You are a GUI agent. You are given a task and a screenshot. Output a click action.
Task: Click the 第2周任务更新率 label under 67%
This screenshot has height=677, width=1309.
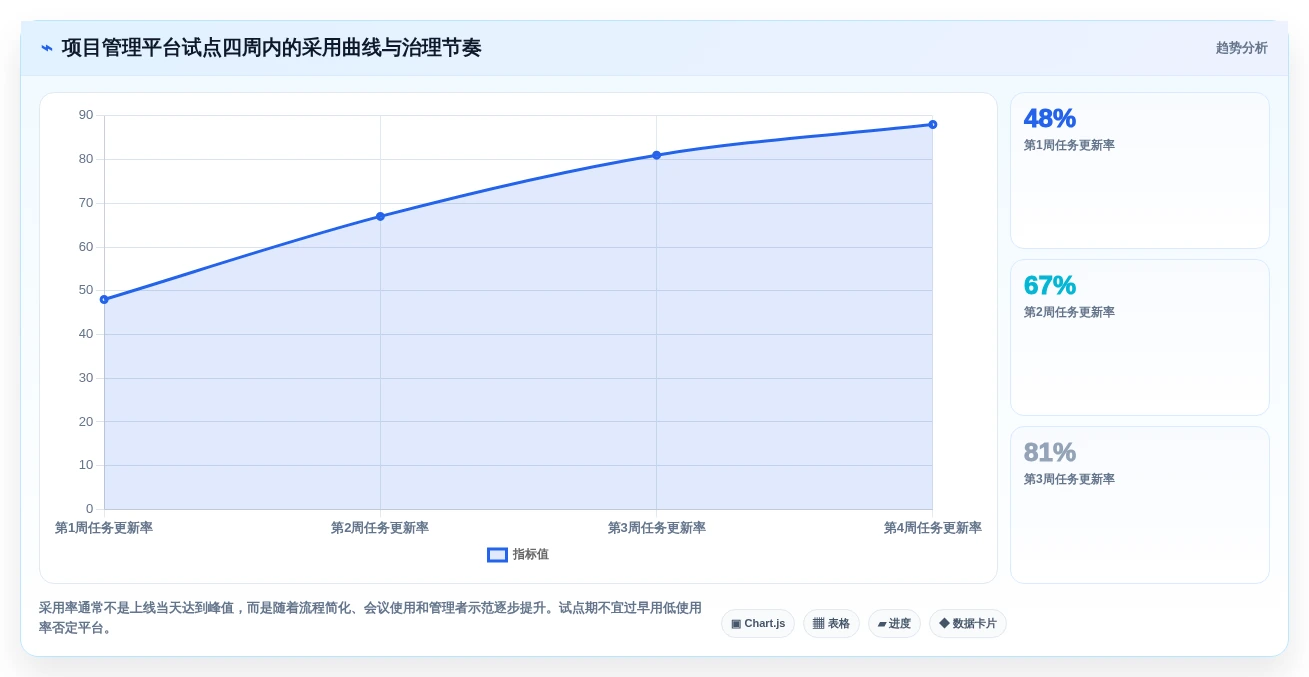pyautogui.click(x=1069, y=312)
